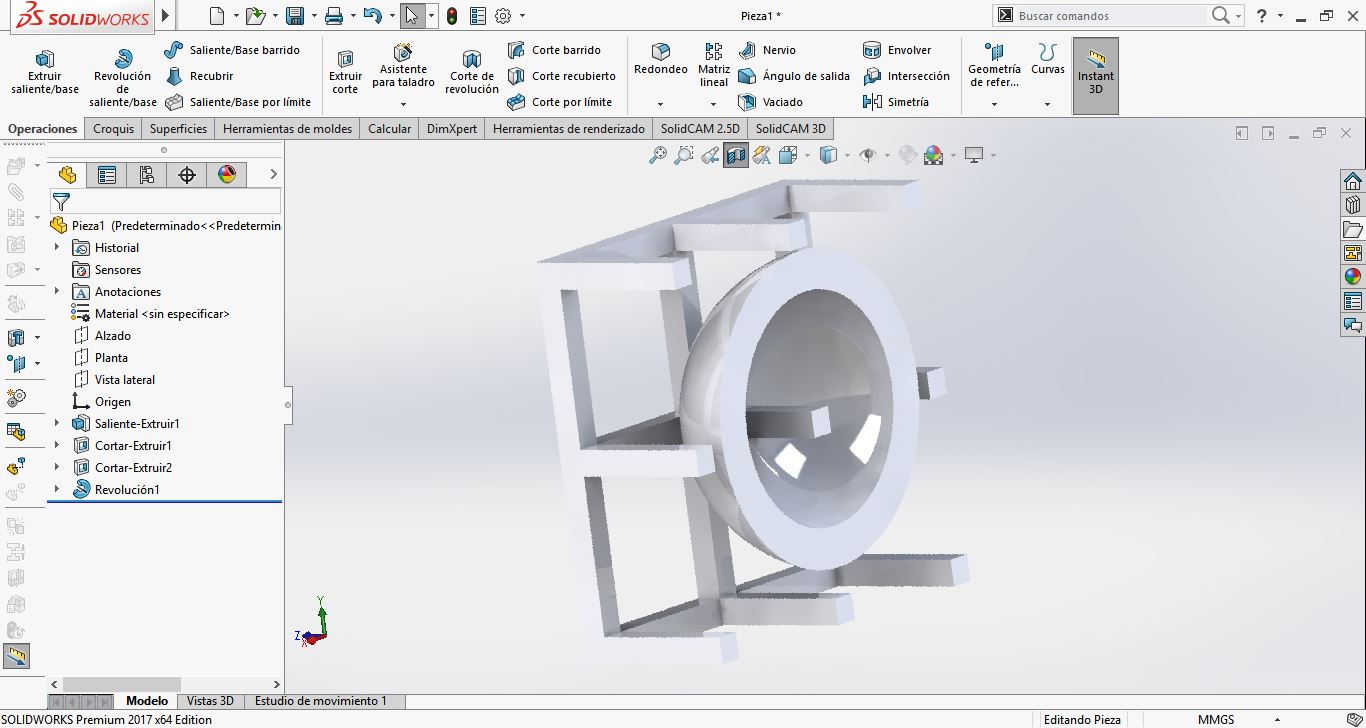Switch to the Croquis tab
Viewport: 1366px width, 728px height.
tap(113, 129)
